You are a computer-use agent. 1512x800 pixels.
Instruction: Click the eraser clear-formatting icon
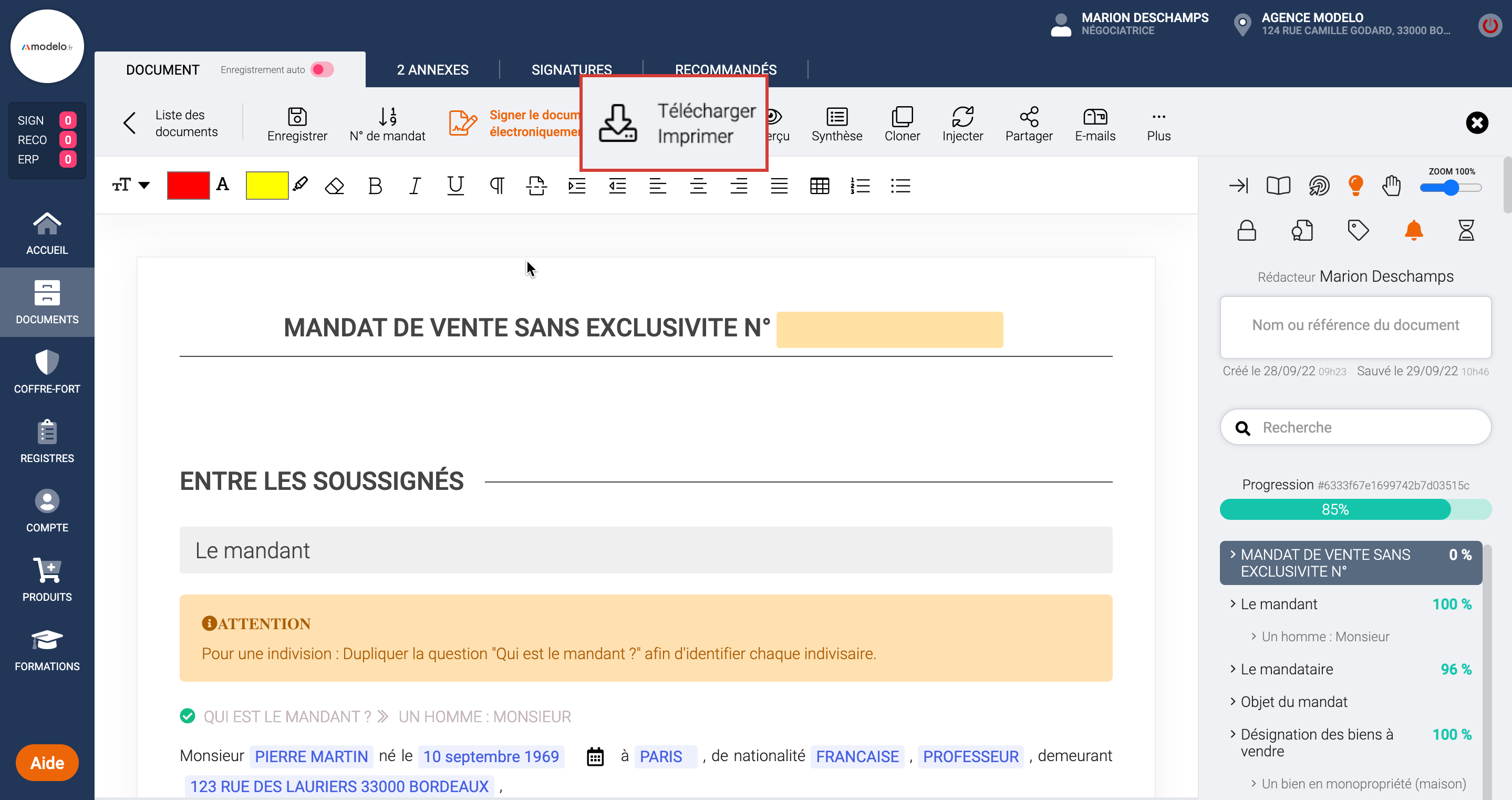335,186
